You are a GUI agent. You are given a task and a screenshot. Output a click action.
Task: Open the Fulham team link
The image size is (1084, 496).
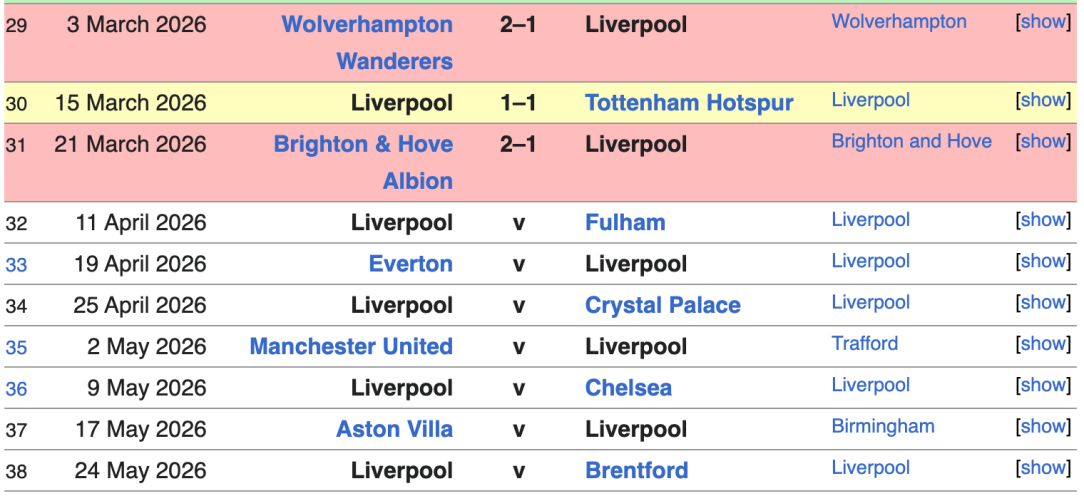click(625, 223)
